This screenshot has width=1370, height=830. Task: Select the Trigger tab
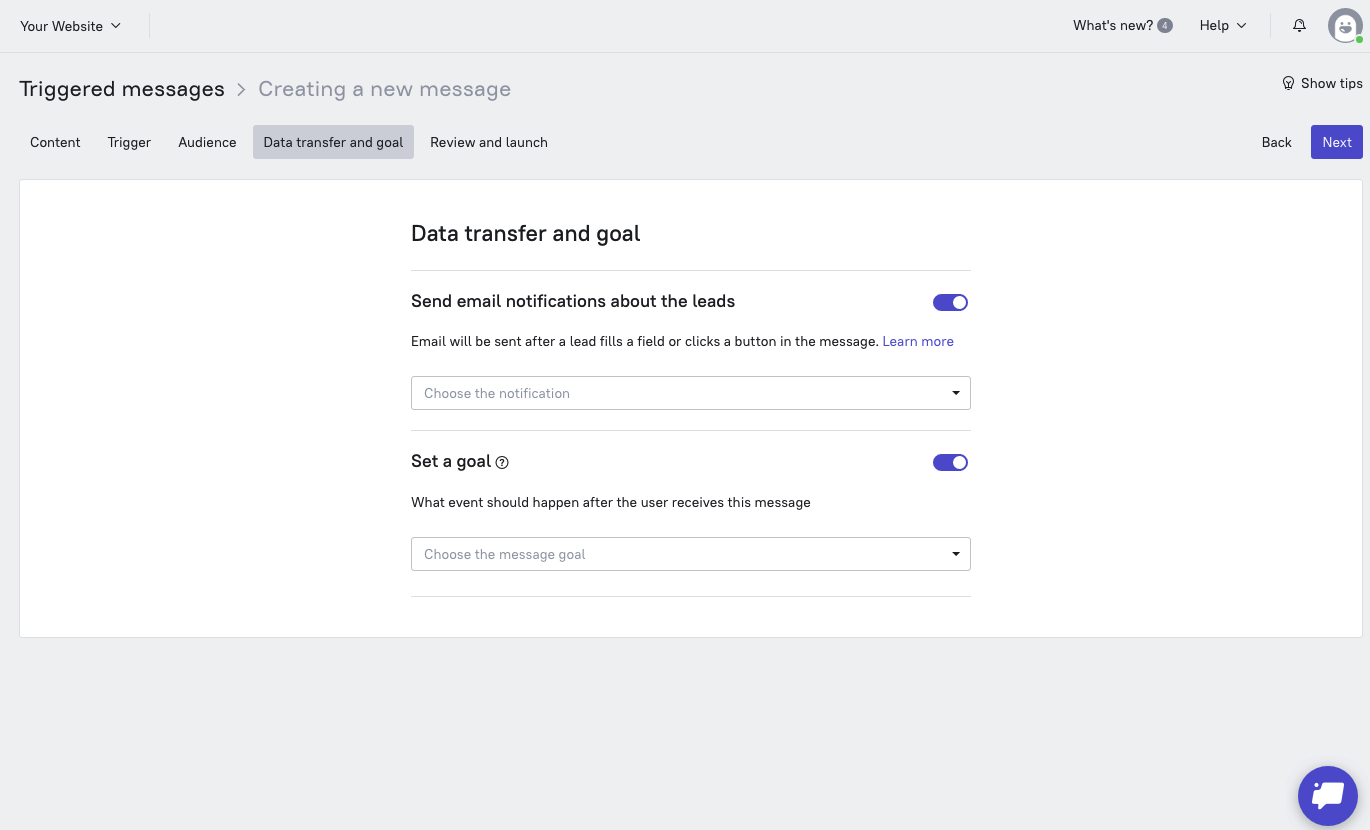pyautogui.click(x=129, y=142)
